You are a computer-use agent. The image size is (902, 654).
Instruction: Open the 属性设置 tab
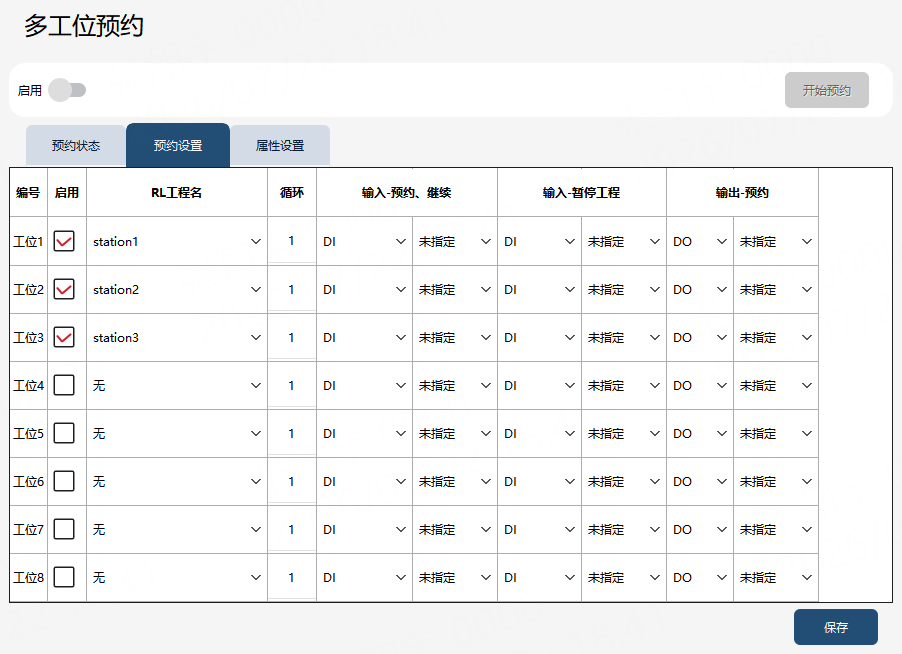tap(280, 146)
